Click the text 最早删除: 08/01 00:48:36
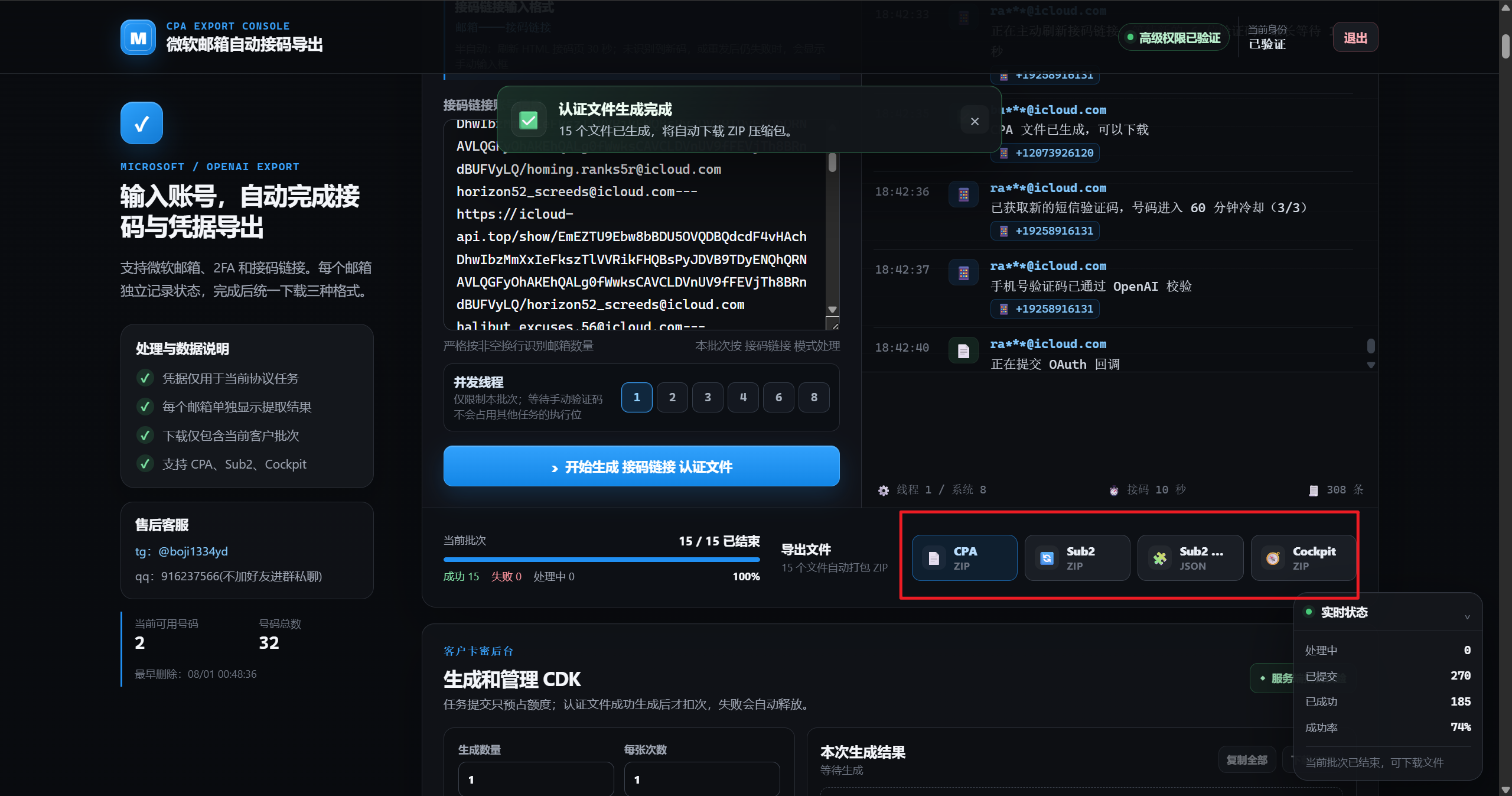1512x796 pixels. pos(195,674)
